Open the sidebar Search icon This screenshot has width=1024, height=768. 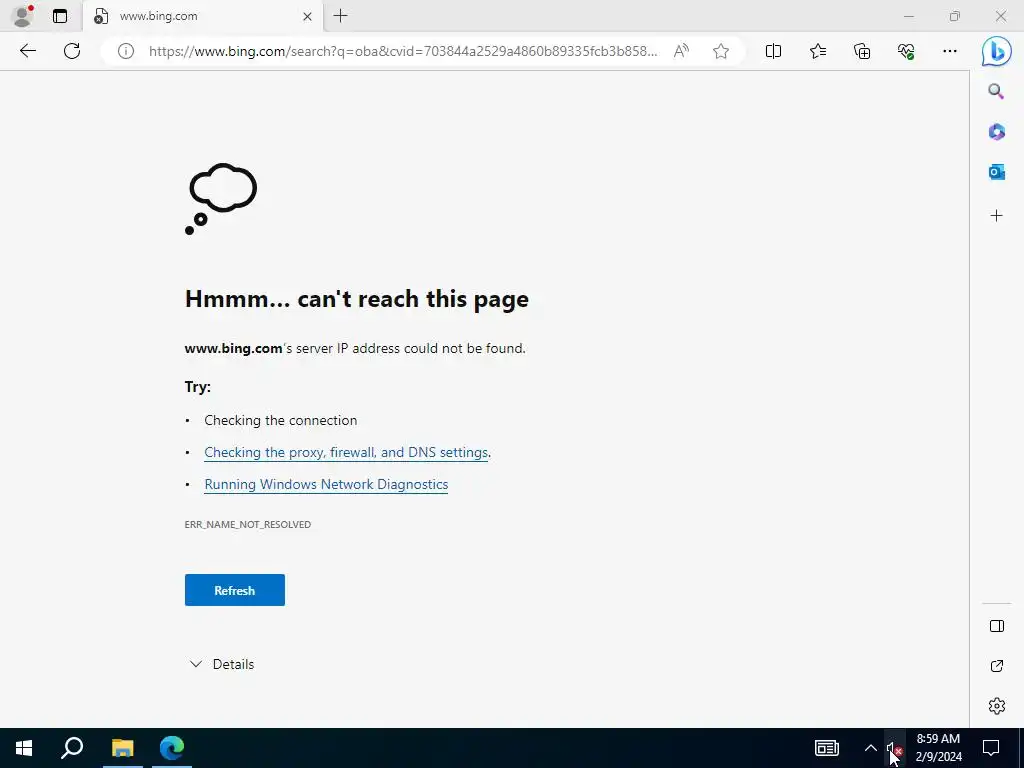pos(996,91)
